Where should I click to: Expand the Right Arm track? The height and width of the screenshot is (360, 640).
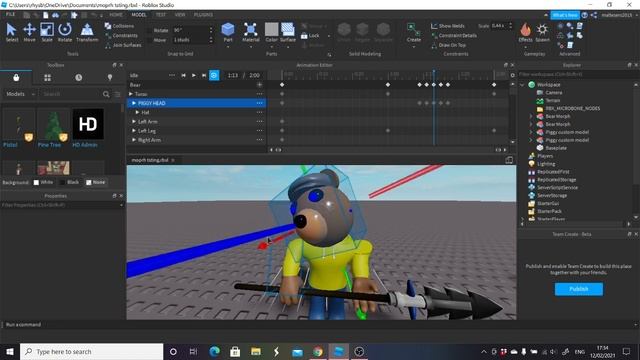pos(134,140)
